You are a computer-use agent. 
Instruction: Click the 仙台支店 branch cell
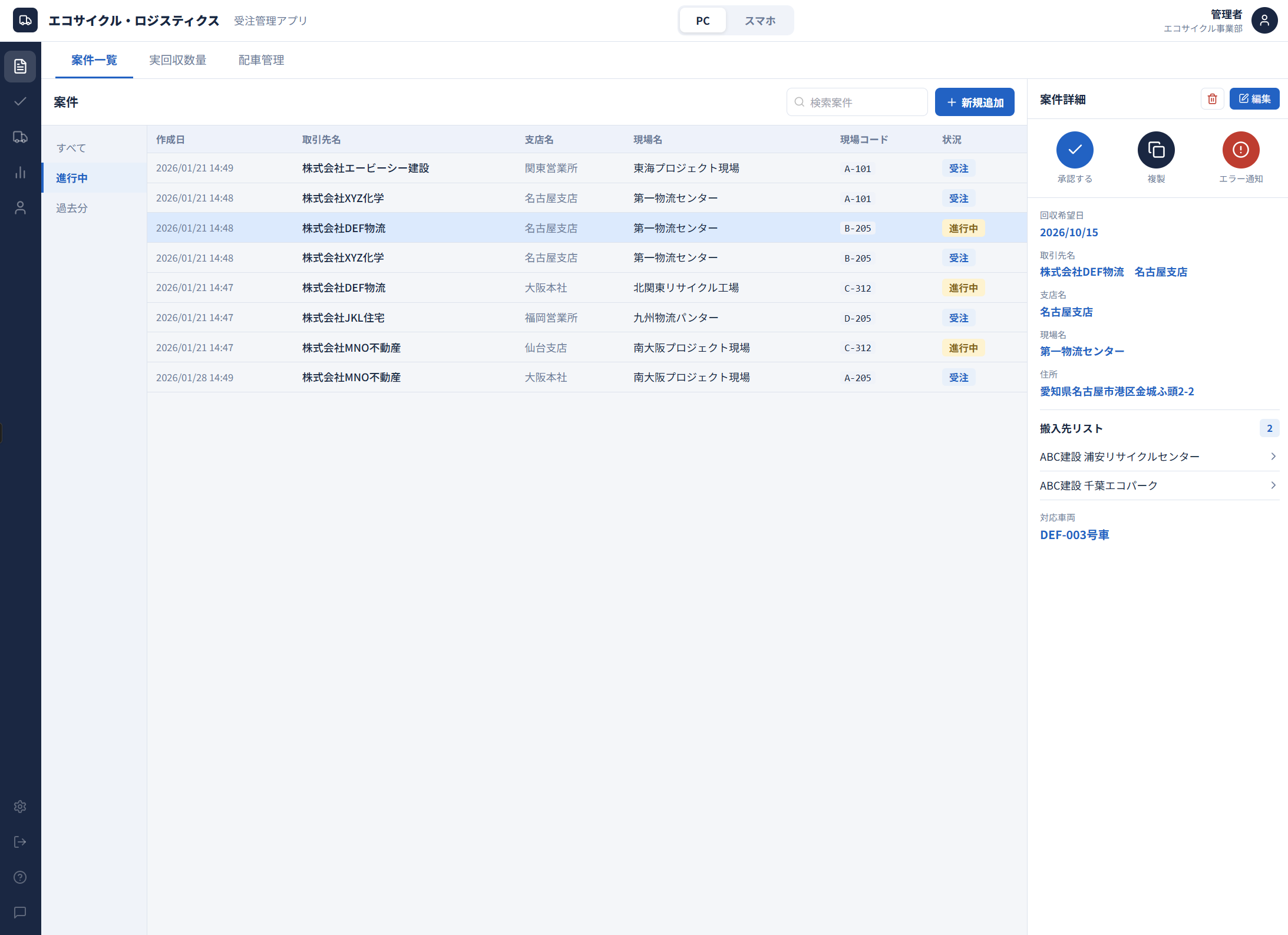point(546,348)
